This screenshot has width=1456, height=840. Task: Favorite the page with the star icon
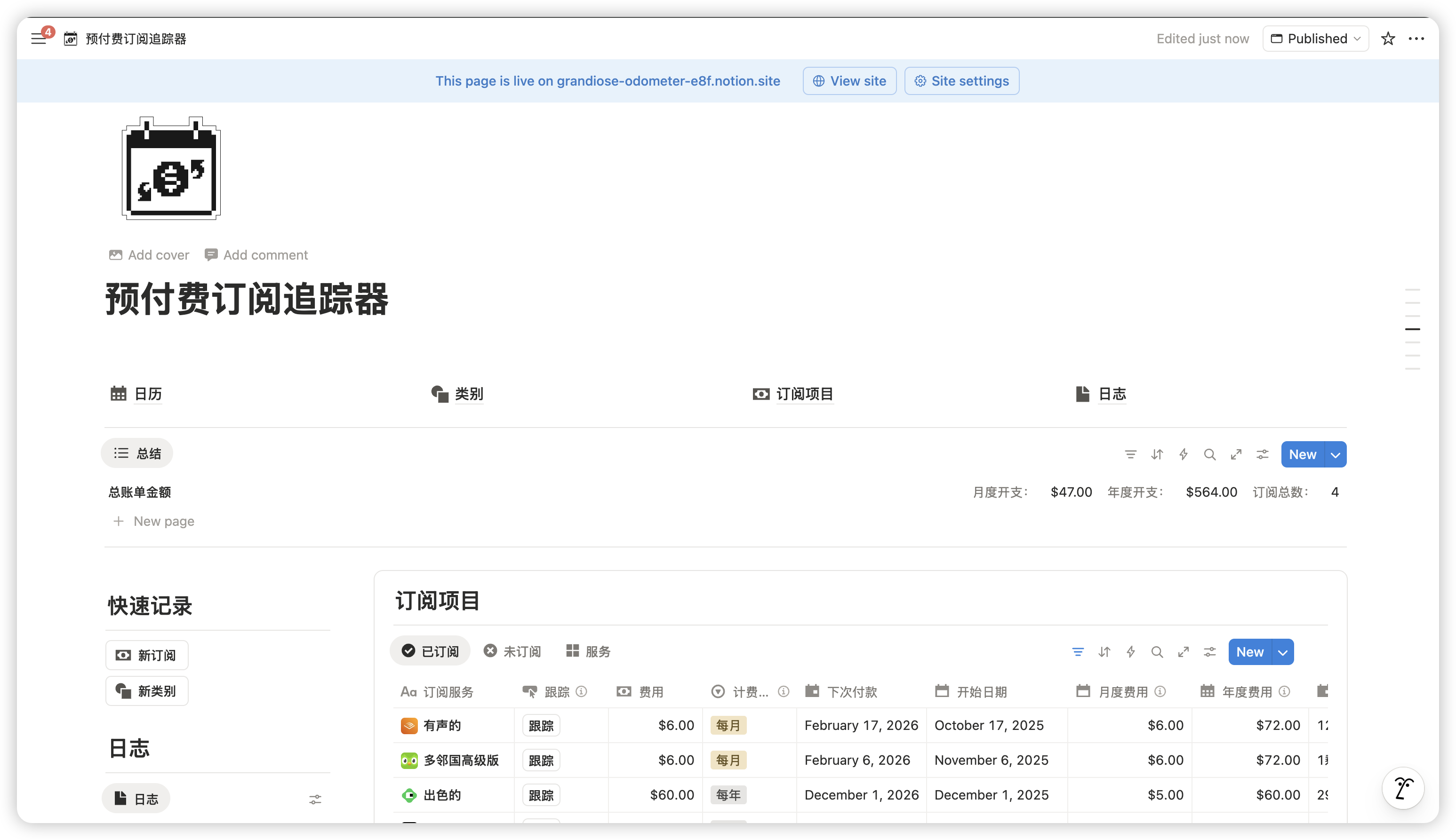tap(1387, 39)
